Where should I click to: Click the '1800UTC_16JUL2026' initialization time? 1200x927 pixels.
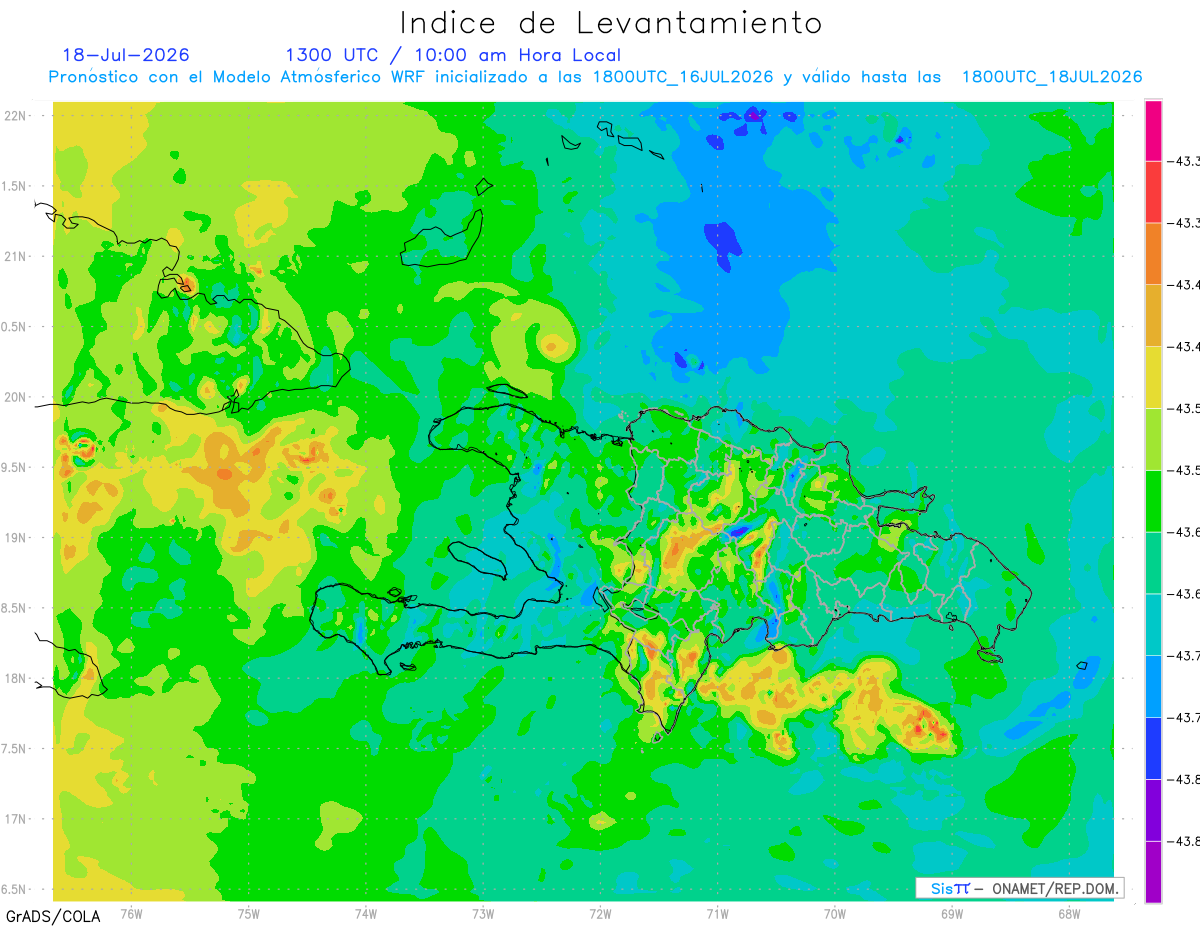[684, 77]
